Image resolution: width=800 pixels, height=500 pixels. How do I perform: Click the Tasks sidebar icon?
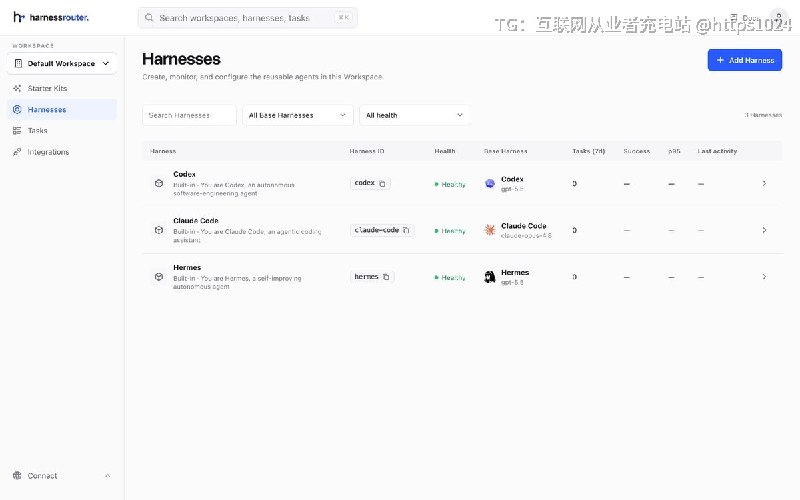17,131
